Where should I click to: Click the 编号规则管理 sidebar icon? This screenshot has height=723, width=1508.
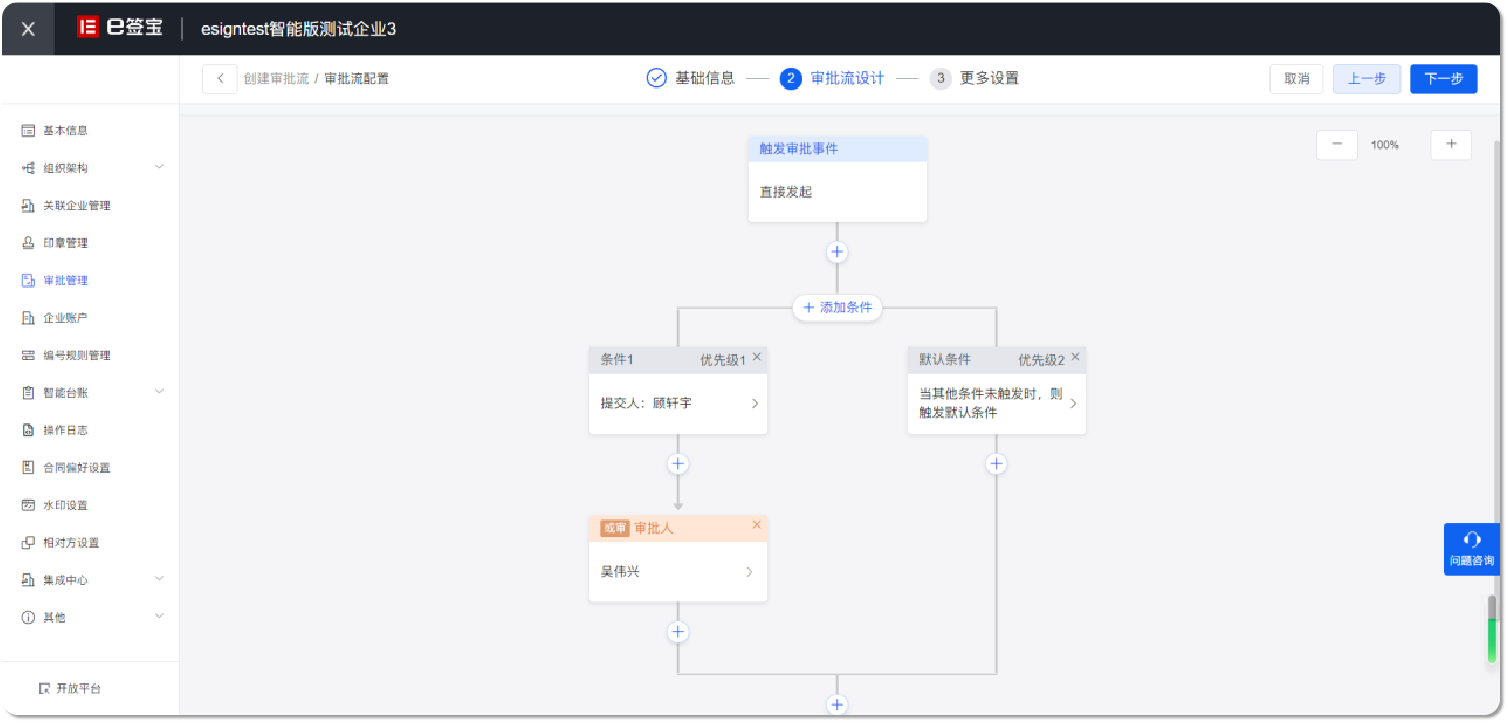28,355
